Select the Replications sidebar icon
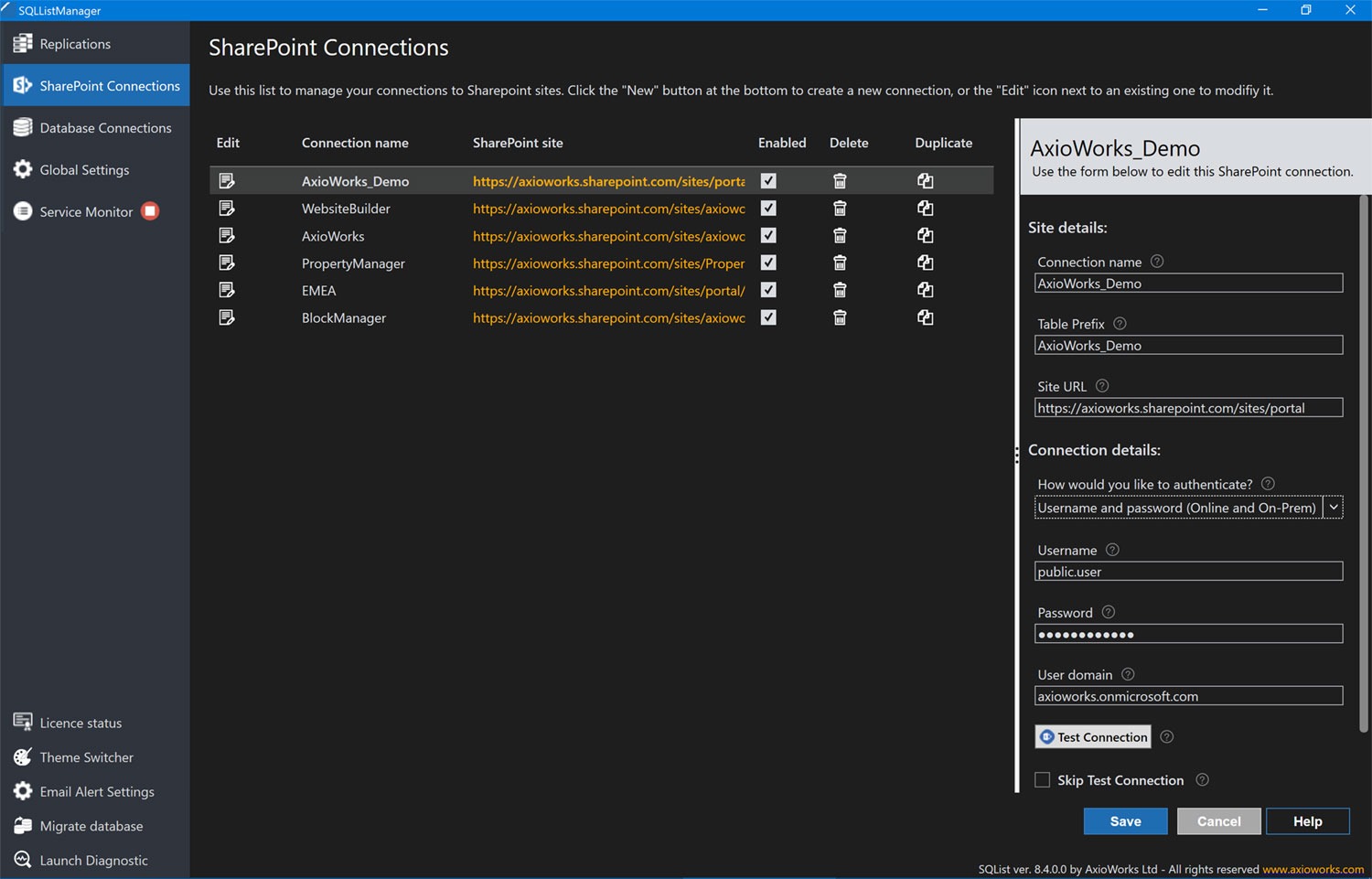Image resolution: width=1372 pixels, height=879 pixels. (20, 43)
